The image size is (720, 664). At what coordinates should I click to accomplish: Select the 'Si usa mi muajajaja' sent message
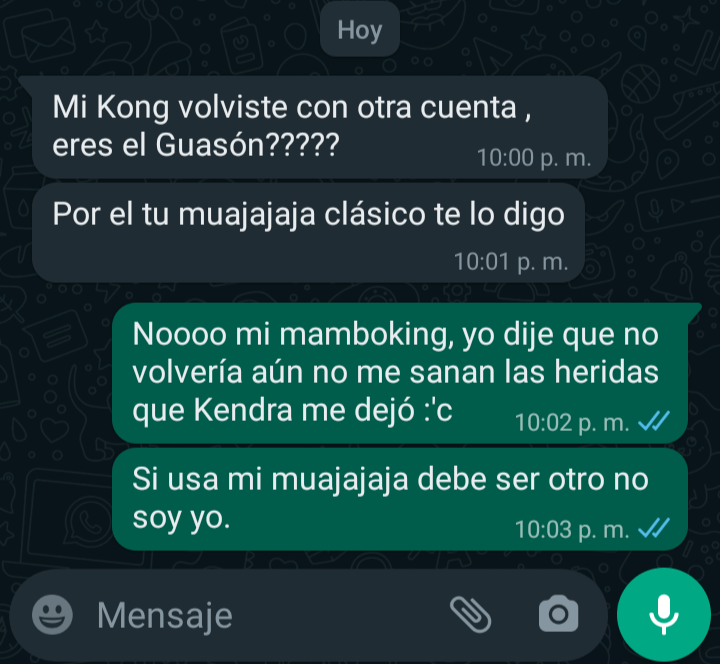(x=400, y=499)
